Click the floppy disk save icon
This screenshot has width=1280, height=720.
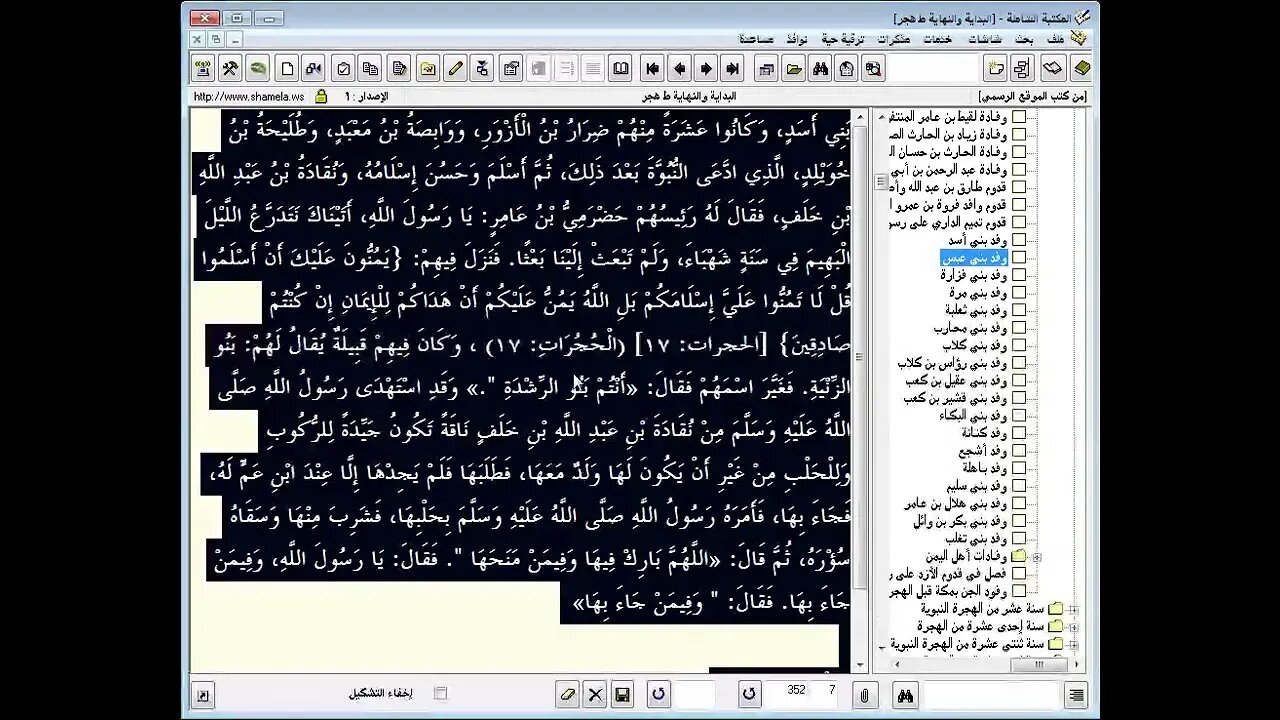[622, 694]
